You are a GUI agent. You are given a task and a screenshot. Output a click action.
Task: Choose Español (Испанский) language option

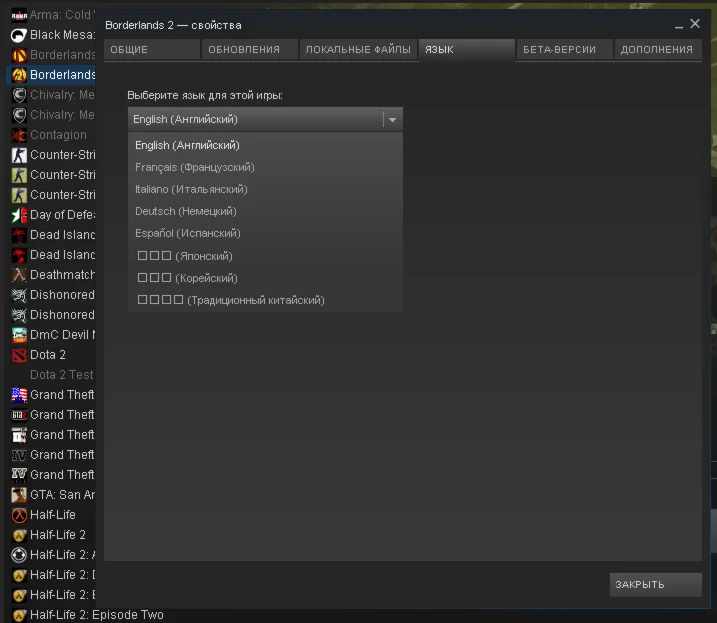(265, 233)
